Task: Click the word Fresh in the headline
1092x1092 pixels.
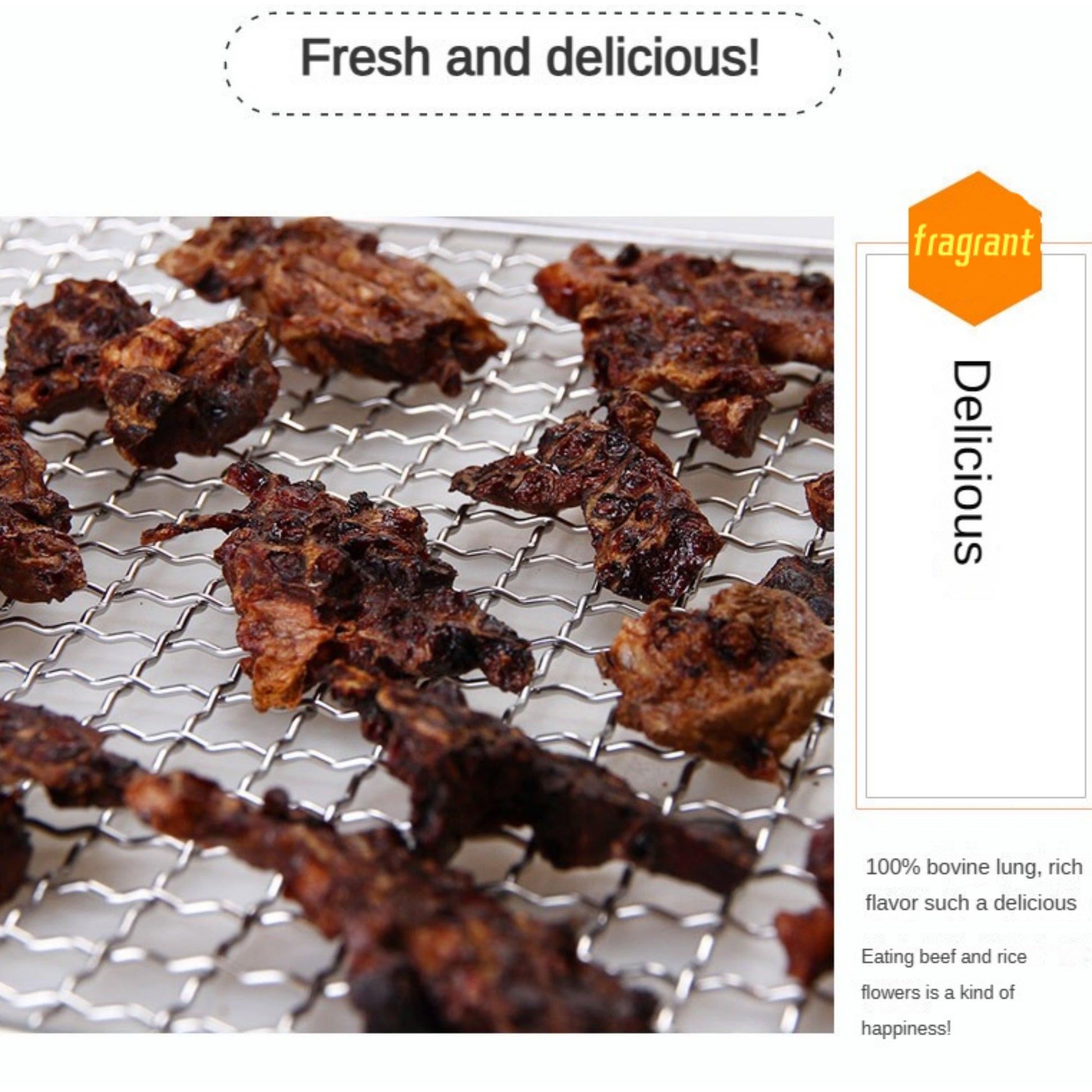Action: click(365, 57)
